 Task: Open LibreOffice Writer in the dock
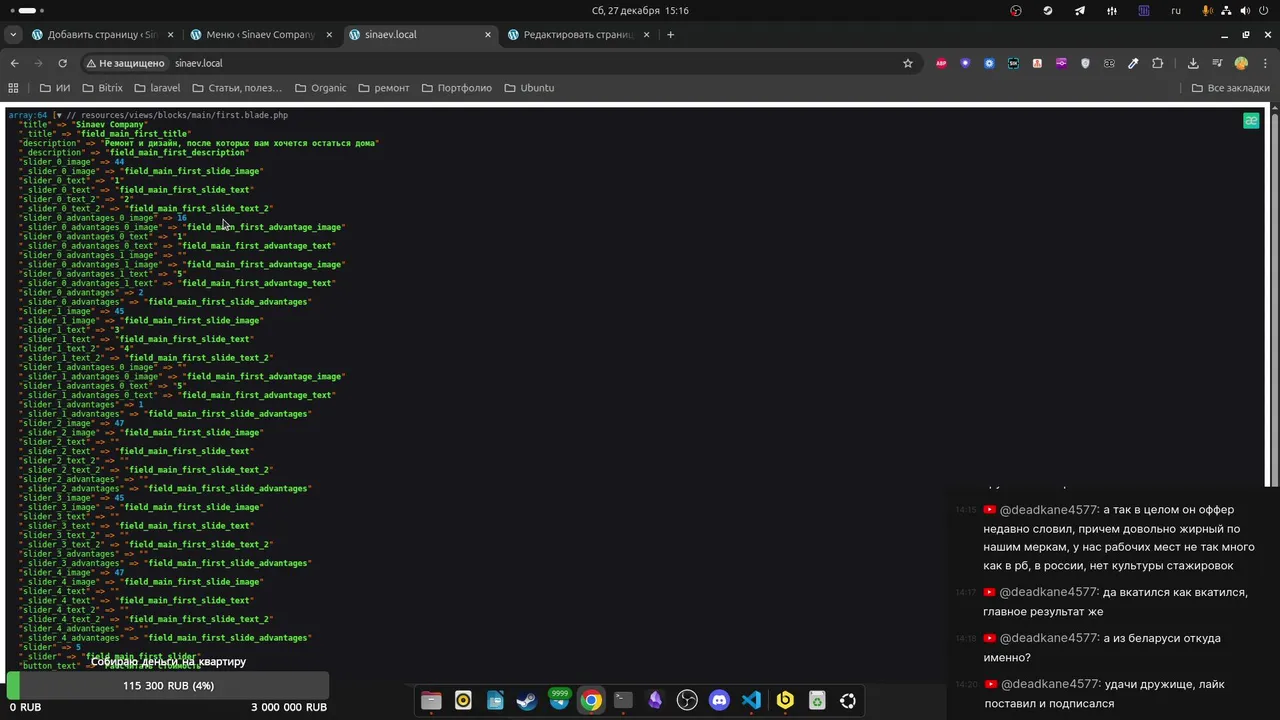point(495,700)
